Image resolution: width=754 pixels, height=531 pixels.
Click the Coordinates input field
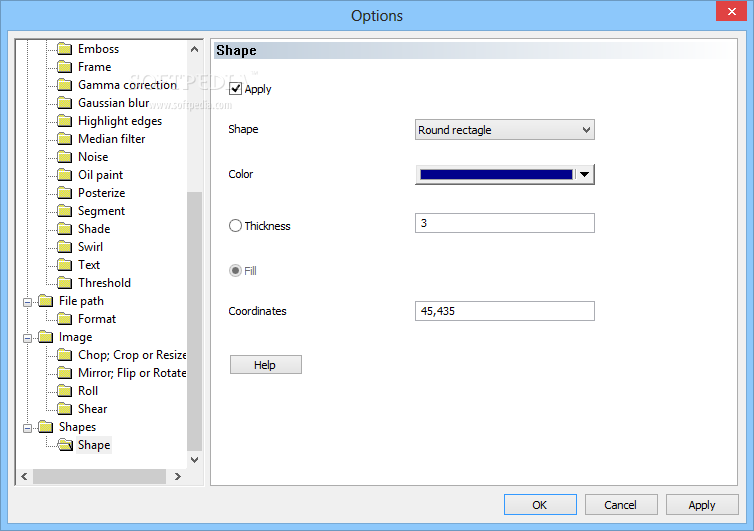504,311
